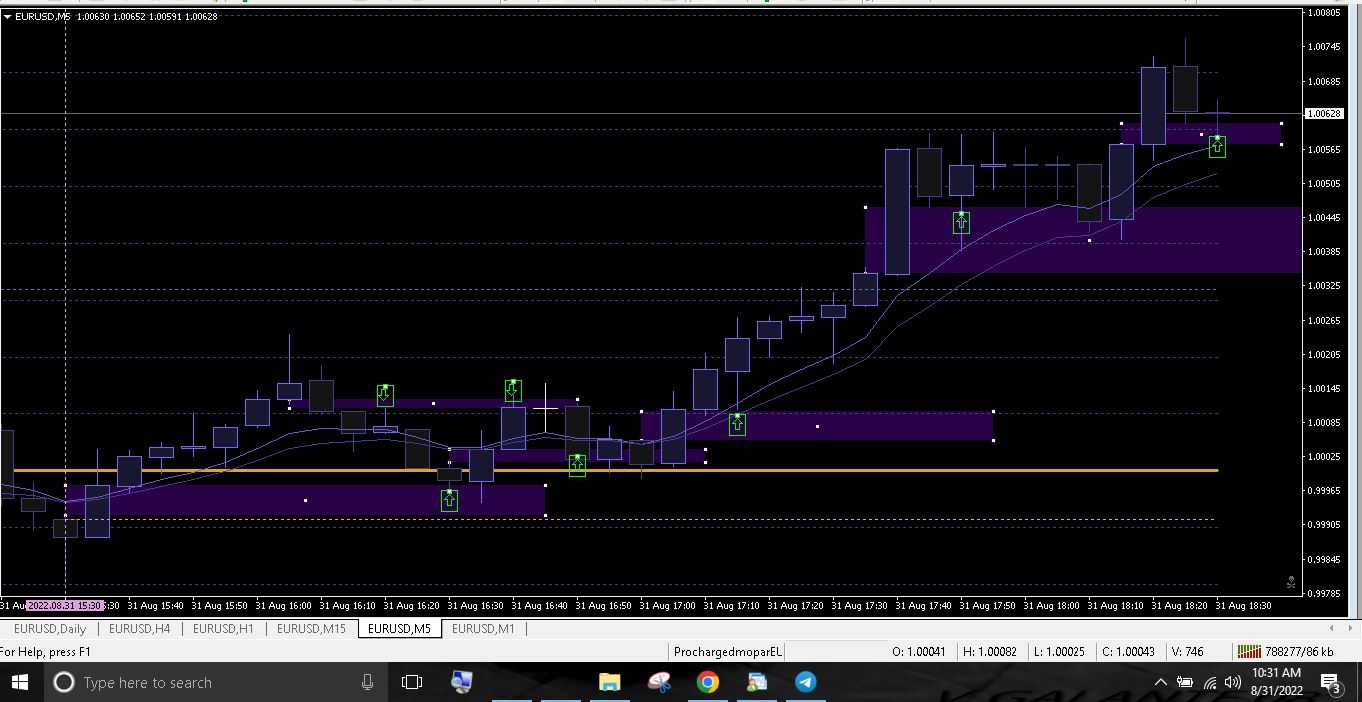Click the latest buy arrow near 18:30
1362x702 pixels.
[1217, 146]
